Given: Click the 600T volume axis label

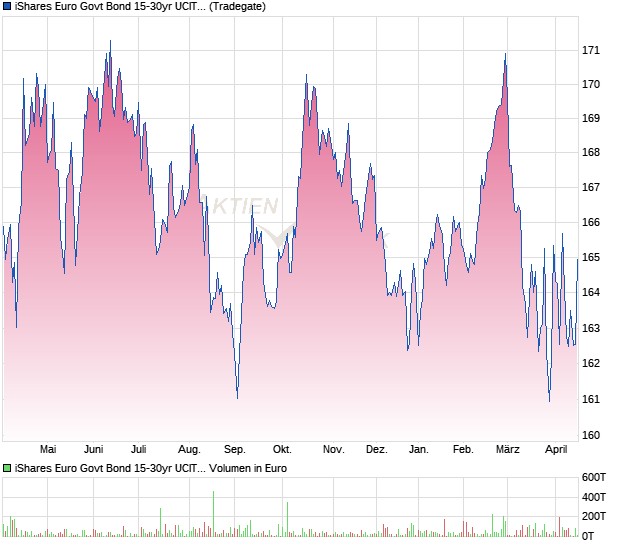Looking at the screenshot, I should tap(594, 478).
